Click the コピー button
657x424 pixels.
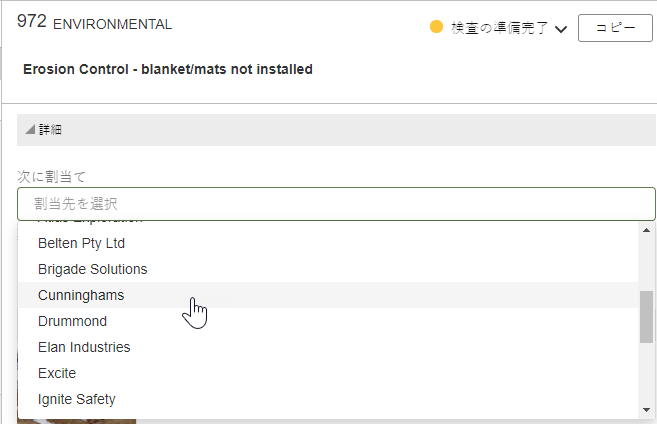[x=615, y=28]
